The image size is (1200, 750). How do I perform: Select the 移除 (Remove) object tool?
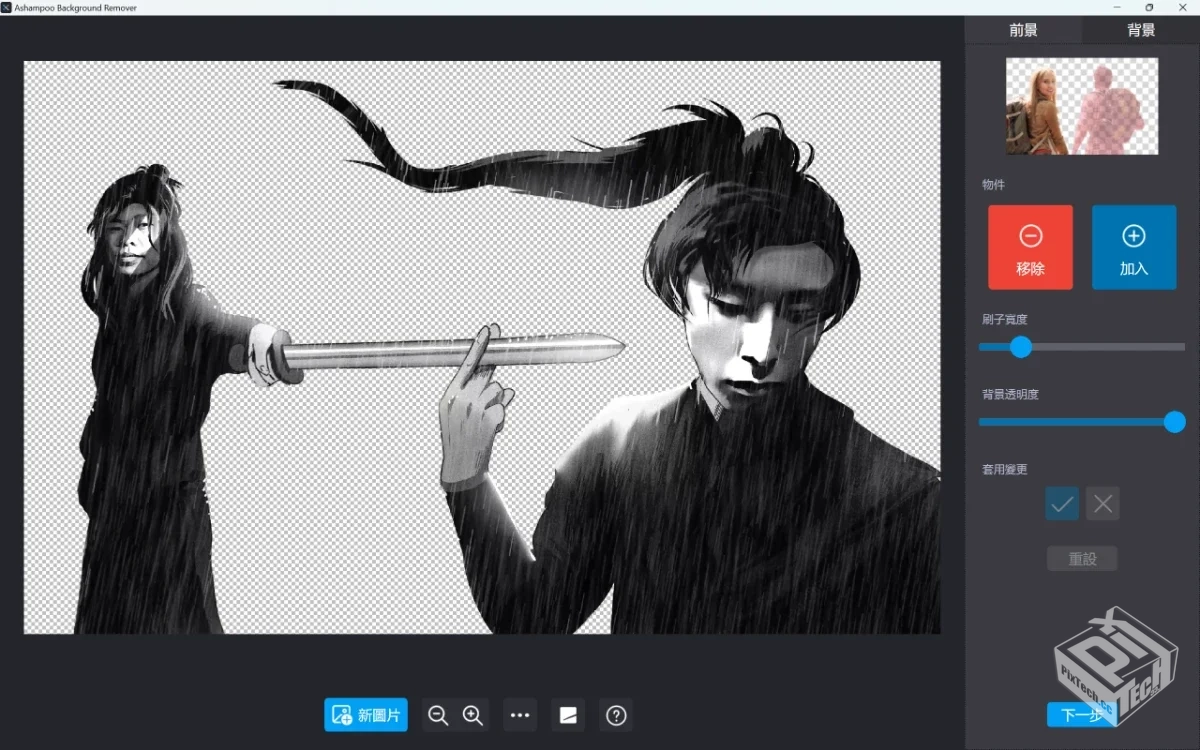point(1030,247)
